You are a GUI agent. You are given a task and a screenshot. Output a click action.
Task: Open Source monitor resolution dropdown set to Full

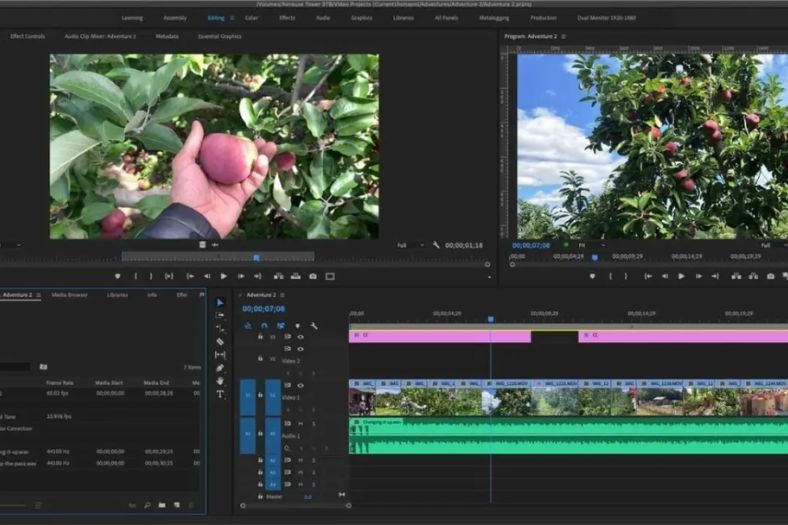[408, 245]
